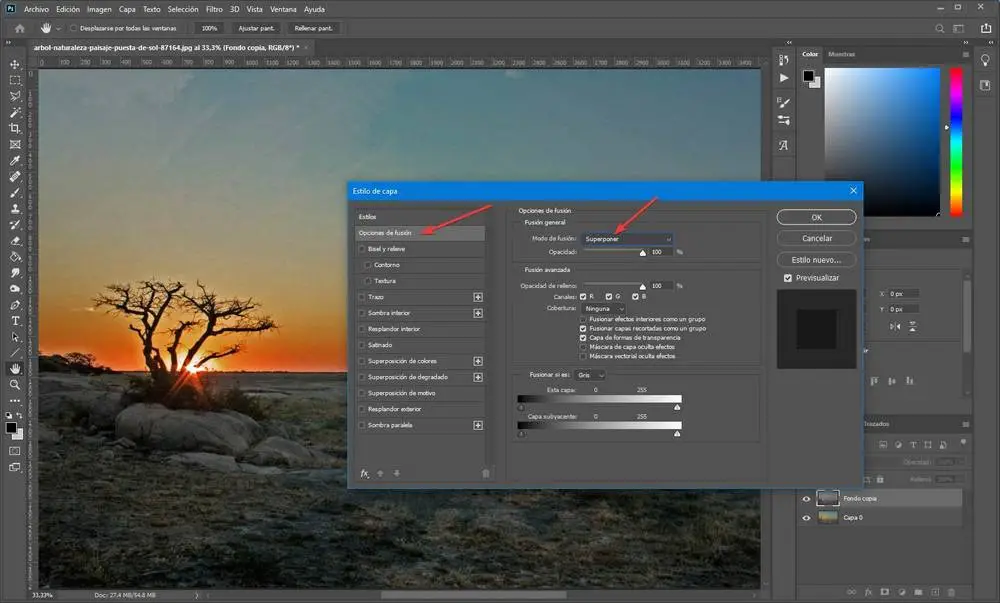Viewport: 1000px width, 603px height.
Task: Activate the Zoom magnifier tool
Action: click(15, 384)
